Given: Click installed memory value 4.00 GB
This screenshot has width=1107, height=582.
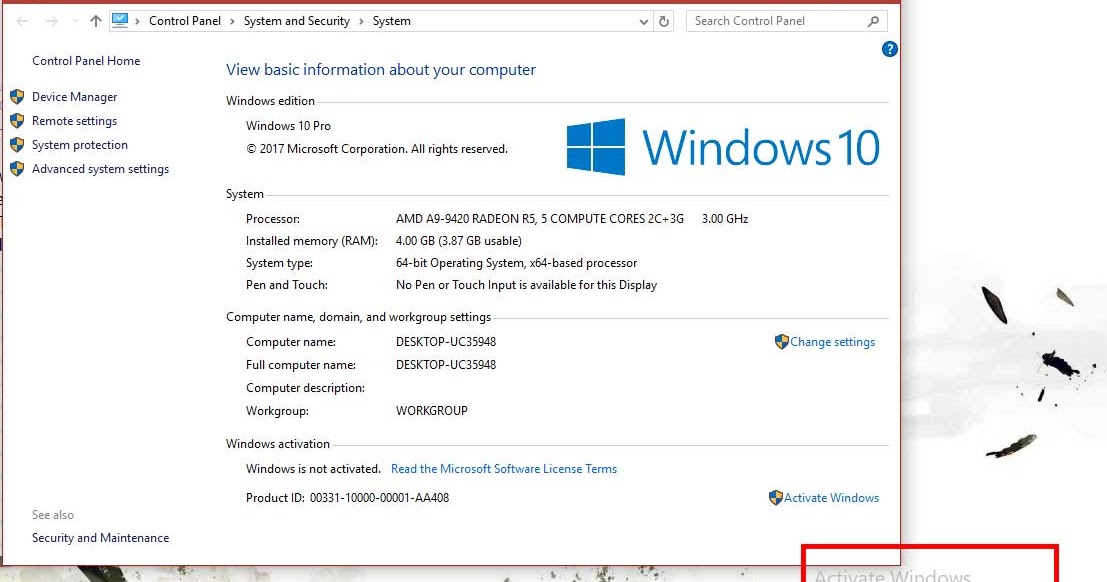Looking at the screenshot, I should 459,241.
